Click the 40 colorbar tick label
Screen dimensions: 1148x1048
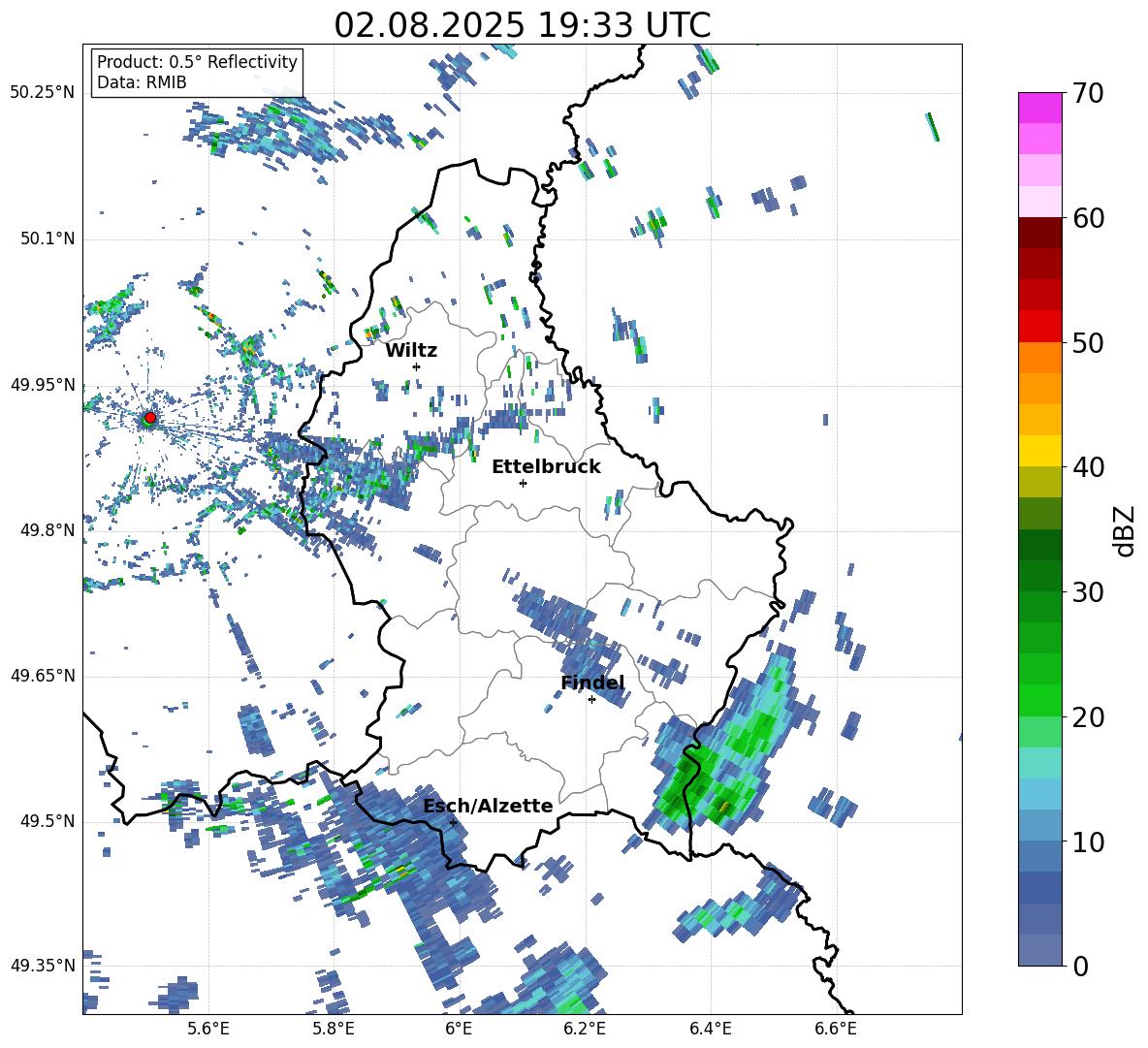[x=1087, y=467]
